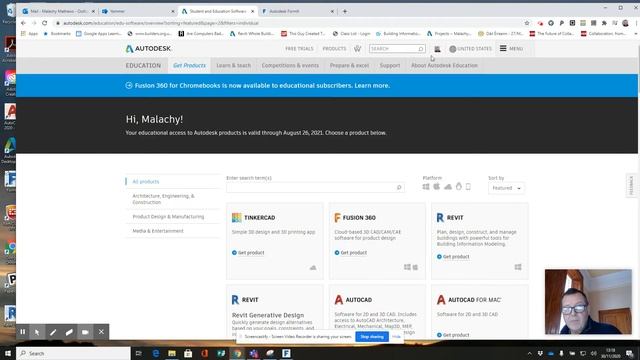Screen dimensions: 640x360
Task: Open About Autodesk Education tab
Action: [x=444, y=65]
